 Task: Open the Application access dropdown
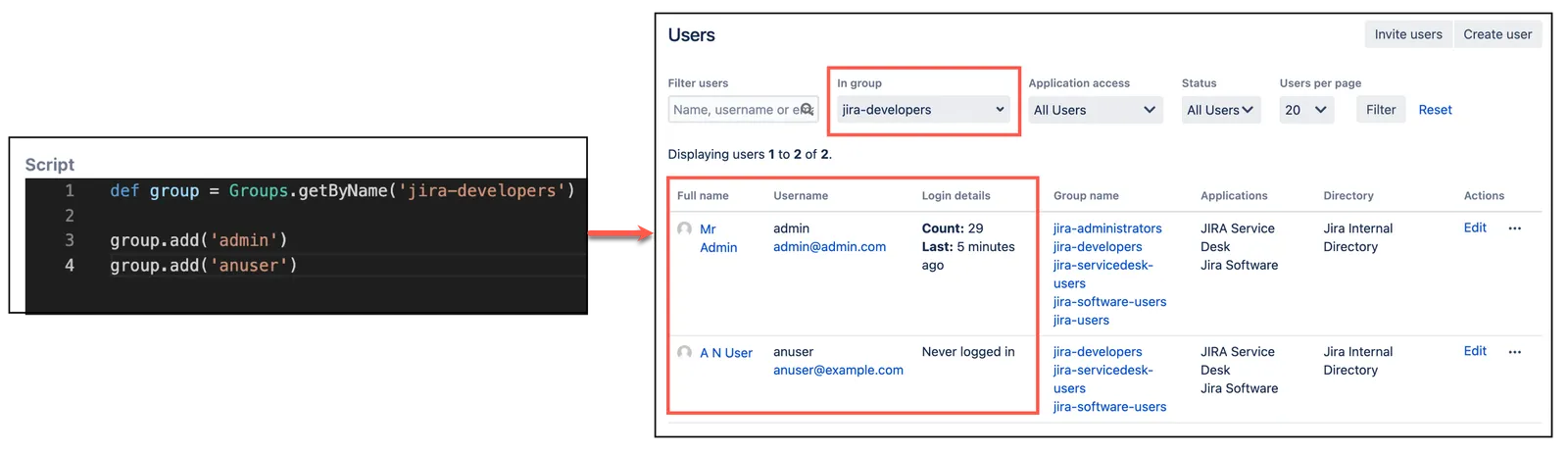click(1095, 110)
